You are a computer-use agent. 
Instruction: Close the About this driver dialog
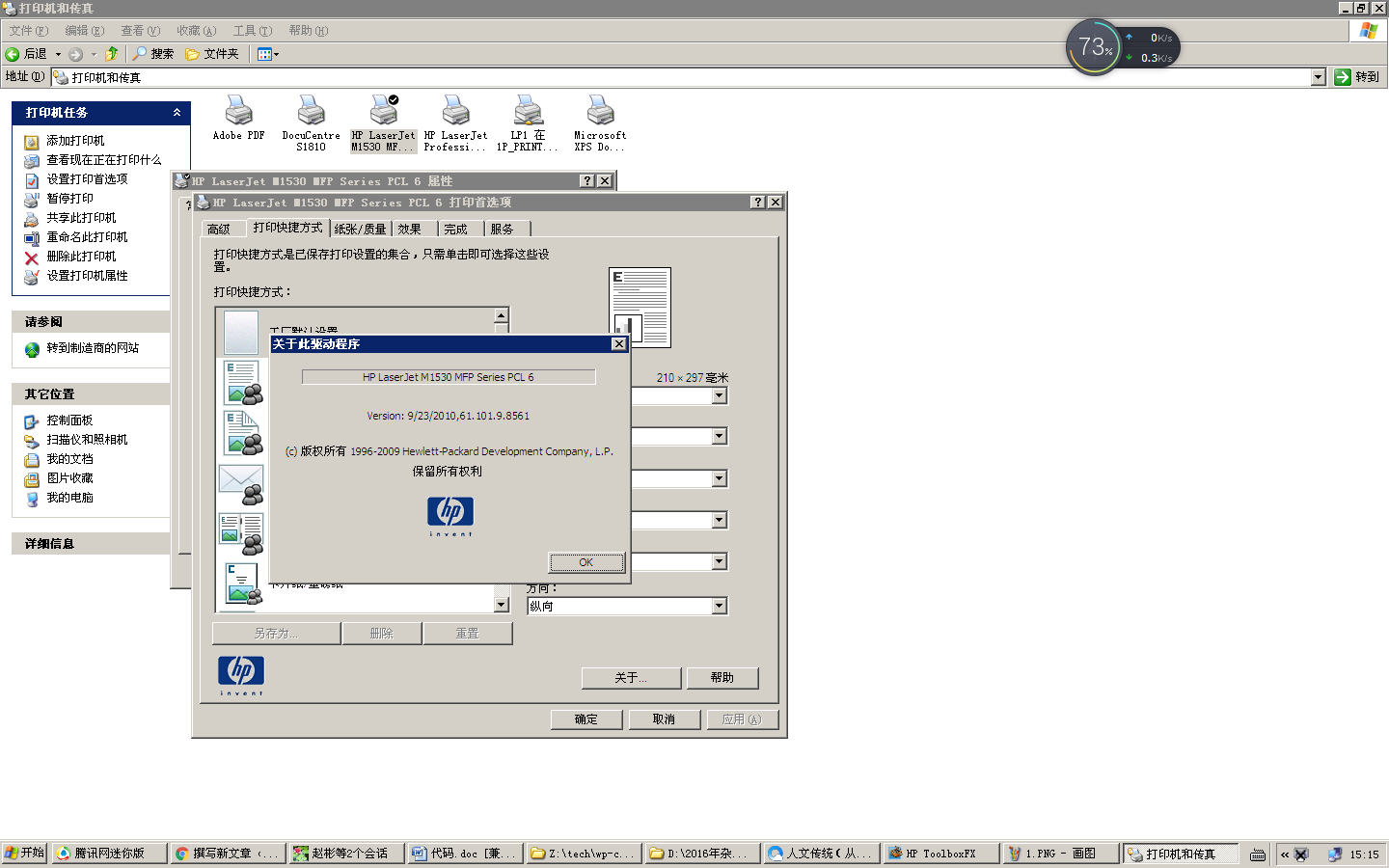(x=619, y=344)
